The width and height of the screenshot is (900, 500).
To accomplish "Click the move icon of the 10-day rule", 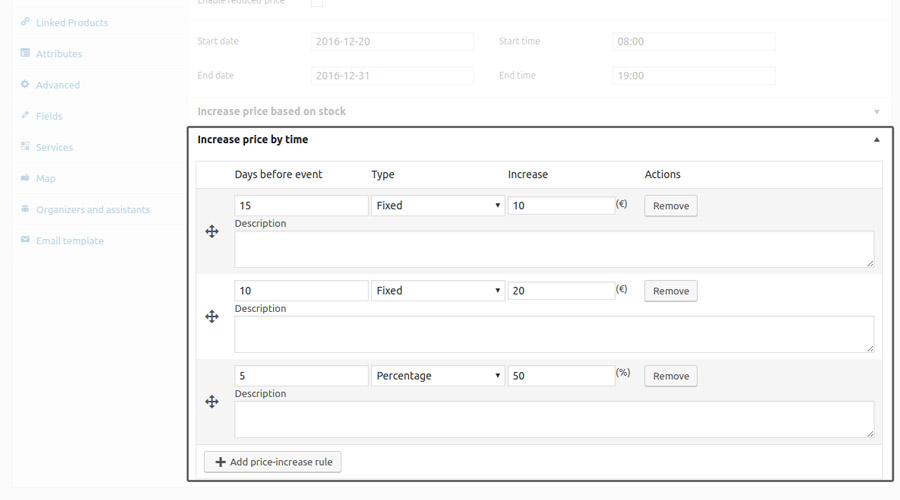I will point(212,316).
